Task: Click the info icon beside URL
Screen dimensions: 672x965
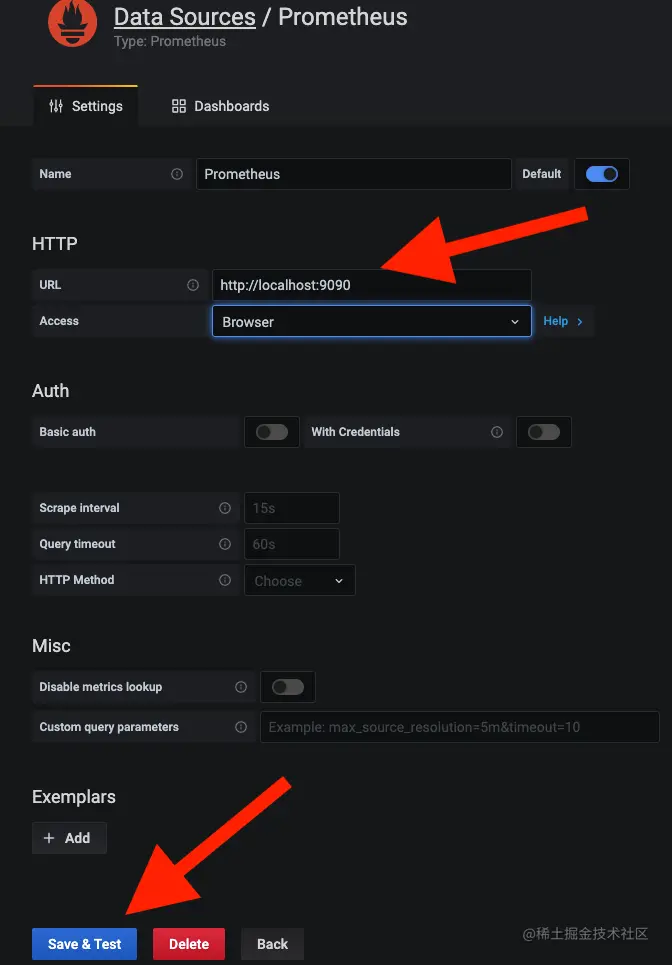Action: pos(193,285)
